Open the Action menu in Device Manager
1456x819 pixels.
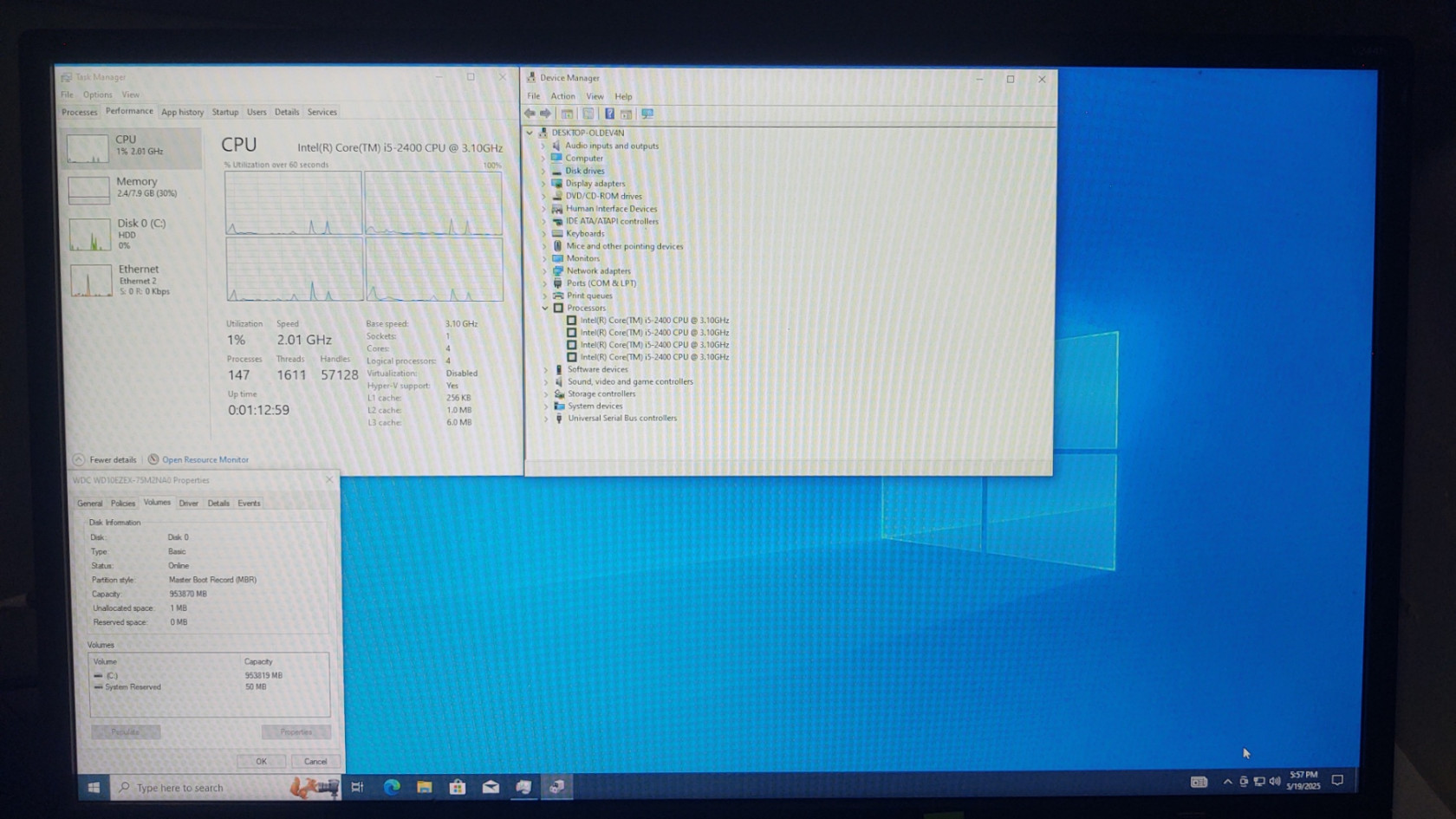(562, 96)
